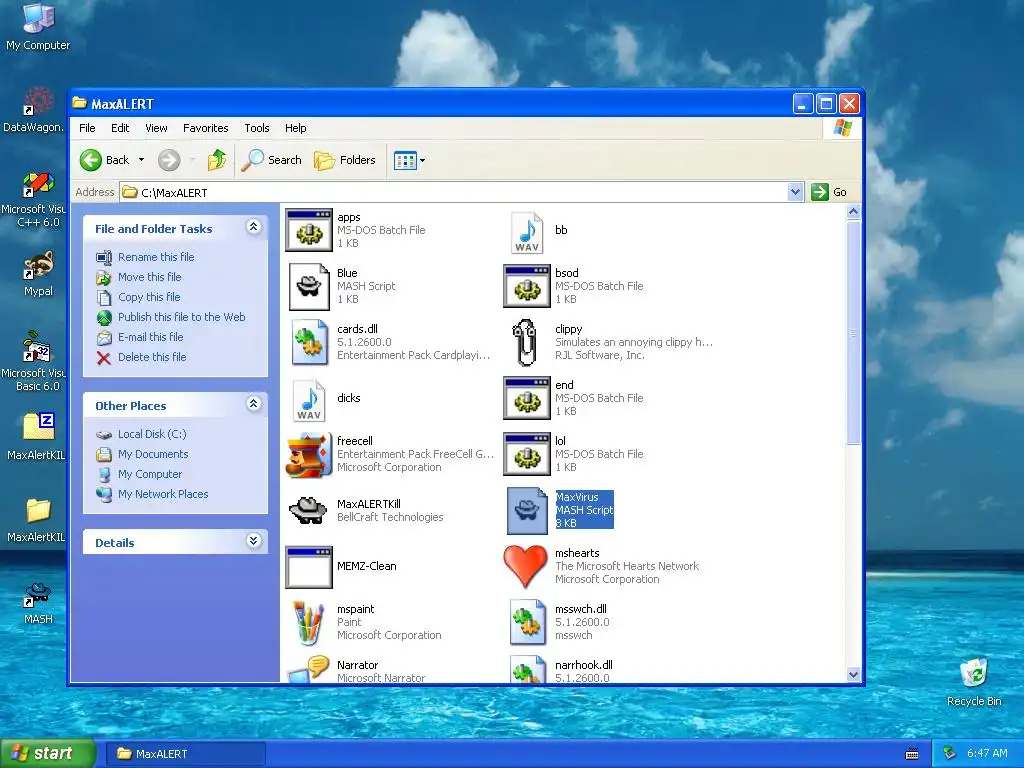Open the Search pane
The height and width of the screenshot is (768, 1024).
tap(271, 160)
